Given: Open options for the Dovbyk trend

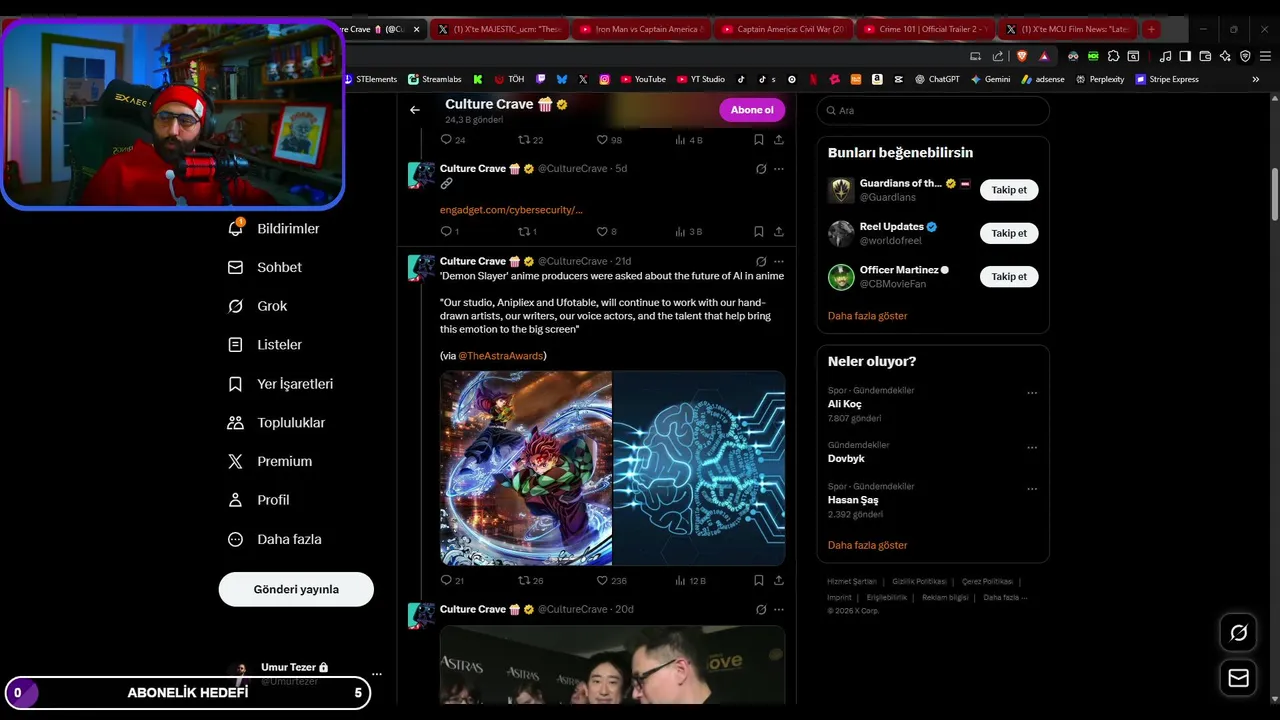Looking at the screenshot, I should tap(1032, 447).
